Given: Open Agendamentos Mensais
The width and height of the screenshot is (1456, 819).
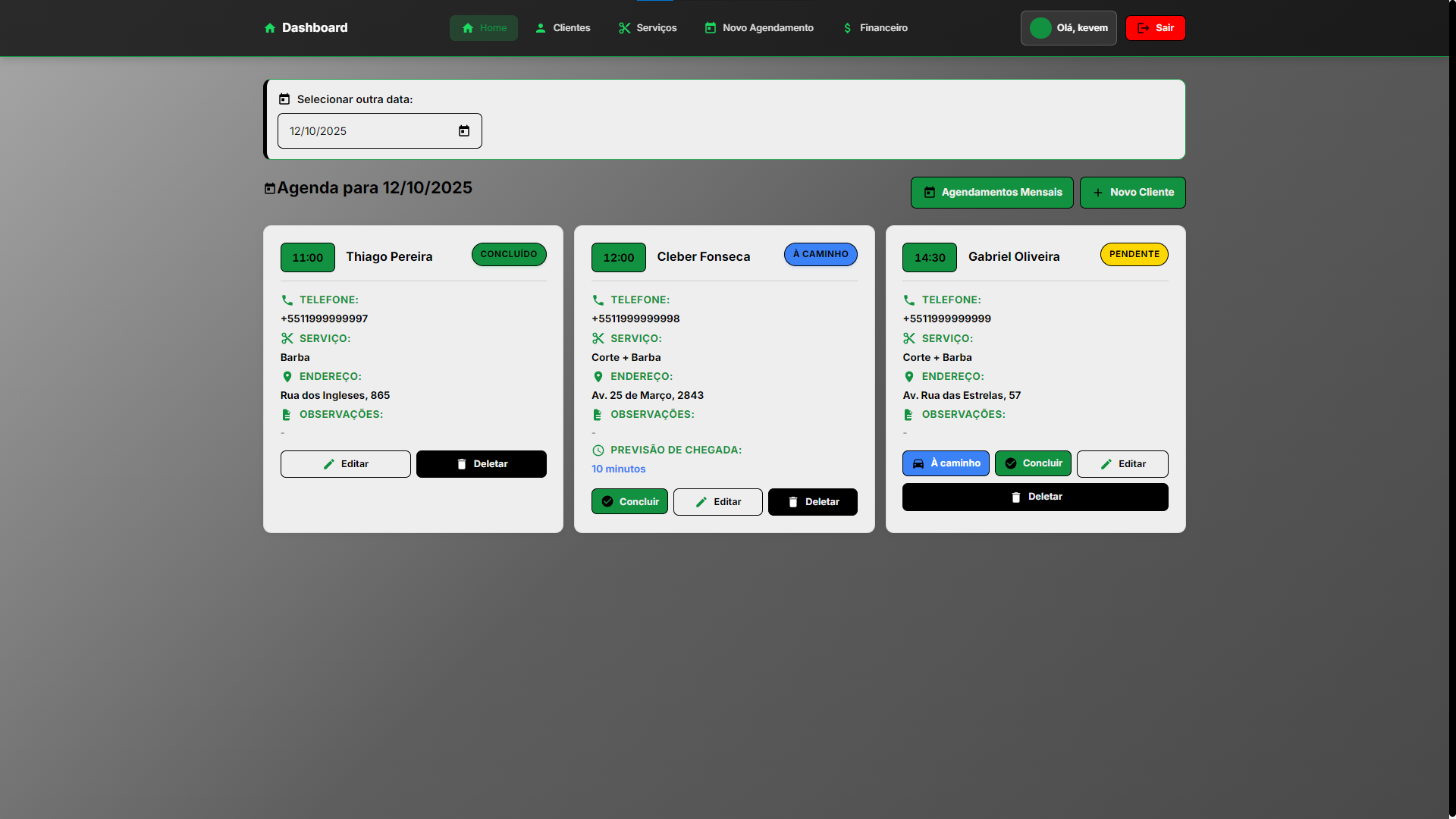Looking at the screenshot, I should tap(992, 192).
